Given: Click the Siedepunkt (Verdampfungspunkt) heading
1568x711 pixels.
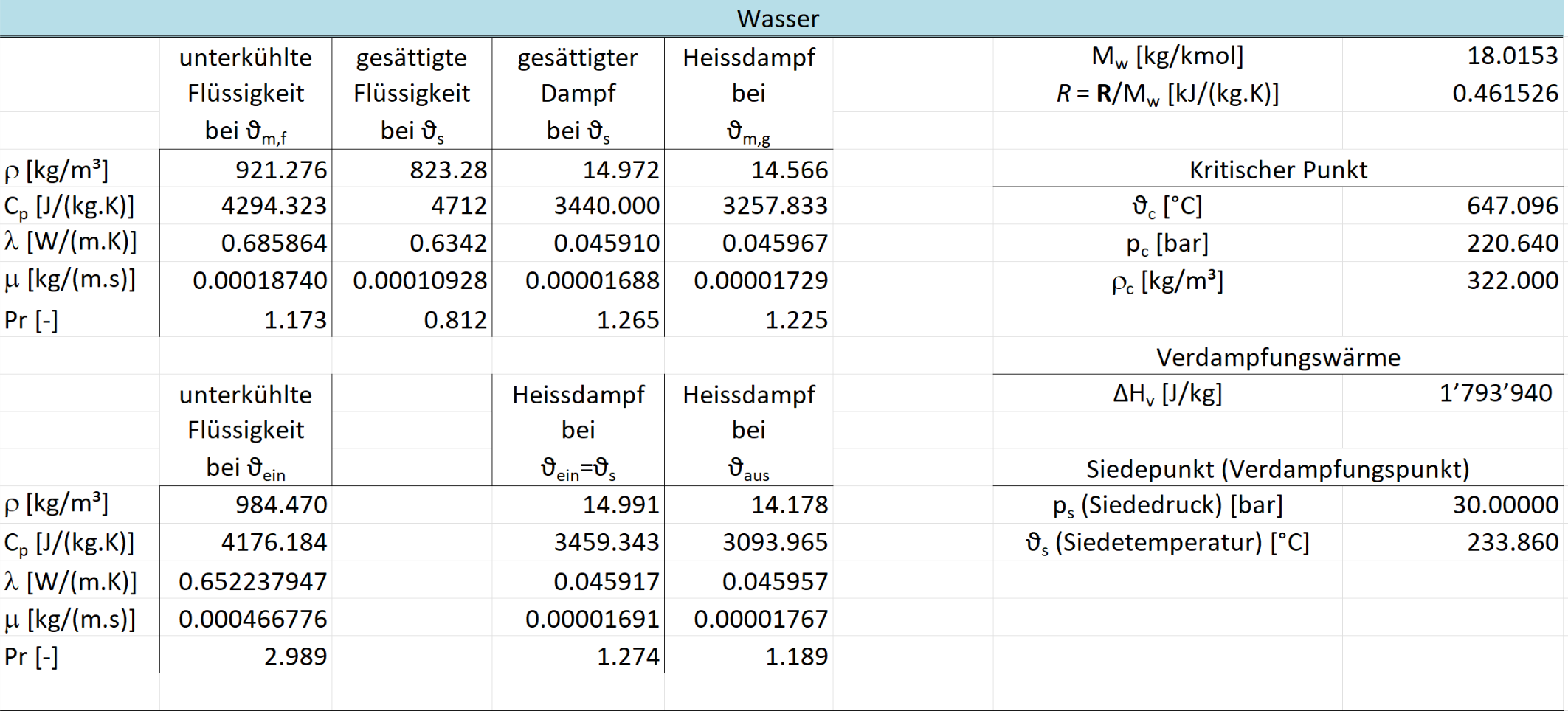Looking at the screenshot, I should pyautogui.click(x=1277, y=469).
